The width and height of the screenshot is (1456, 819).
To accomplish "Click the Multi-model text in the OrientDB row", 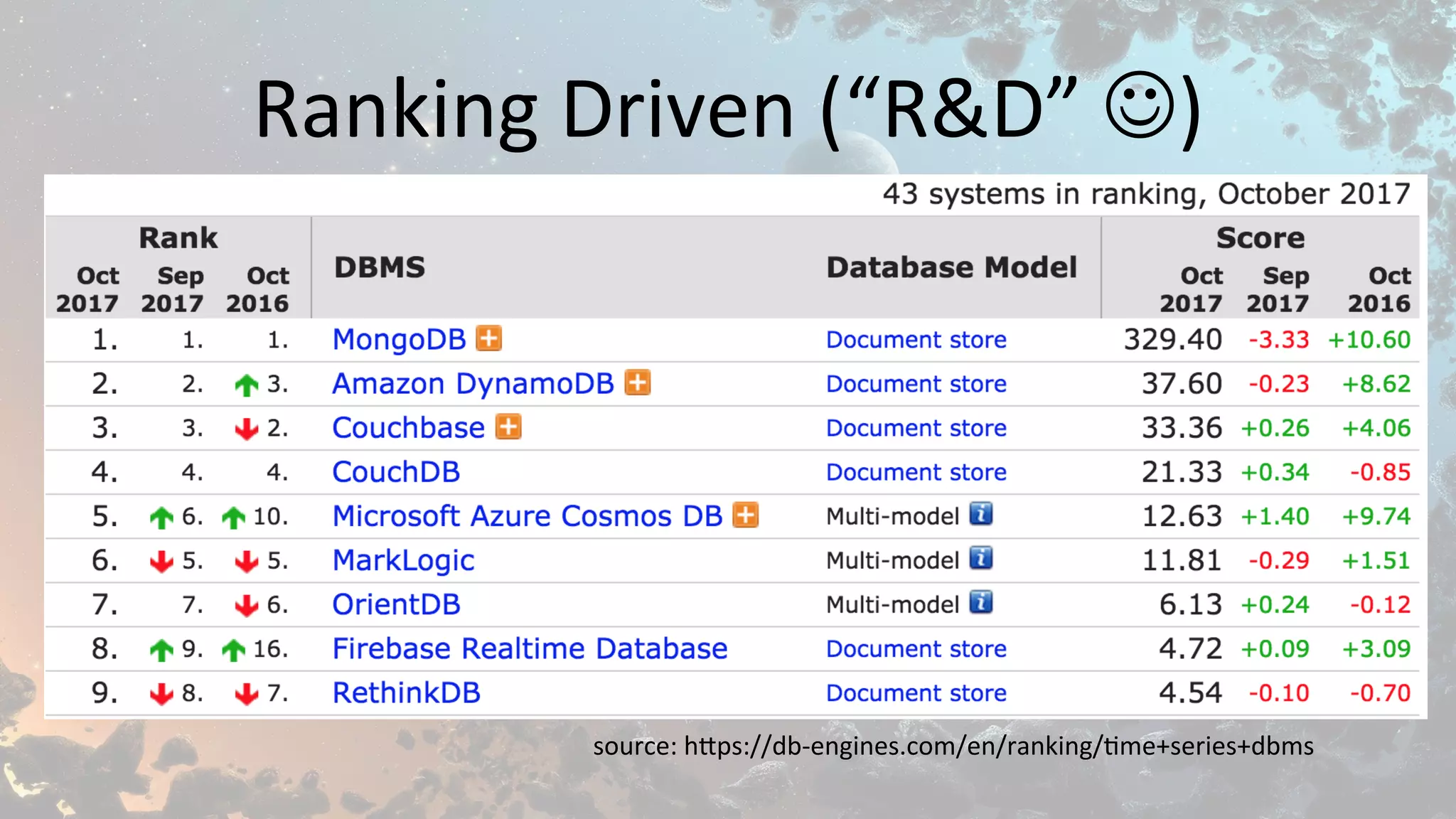I will 893,604.
